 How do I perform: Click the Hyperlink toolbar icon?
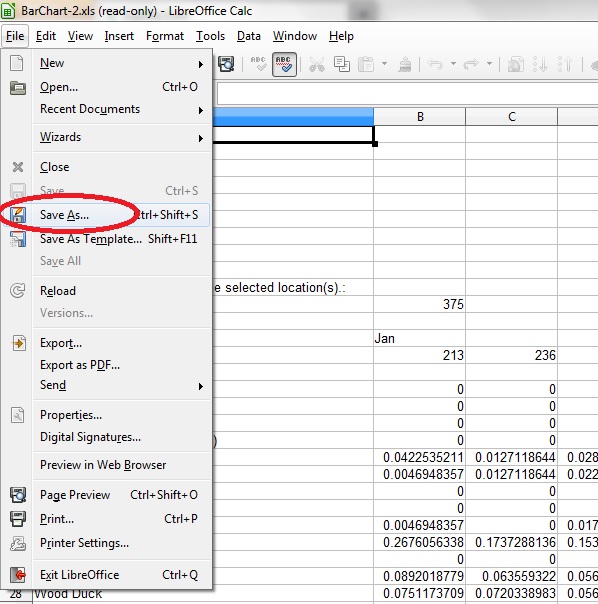pos(516,64)
